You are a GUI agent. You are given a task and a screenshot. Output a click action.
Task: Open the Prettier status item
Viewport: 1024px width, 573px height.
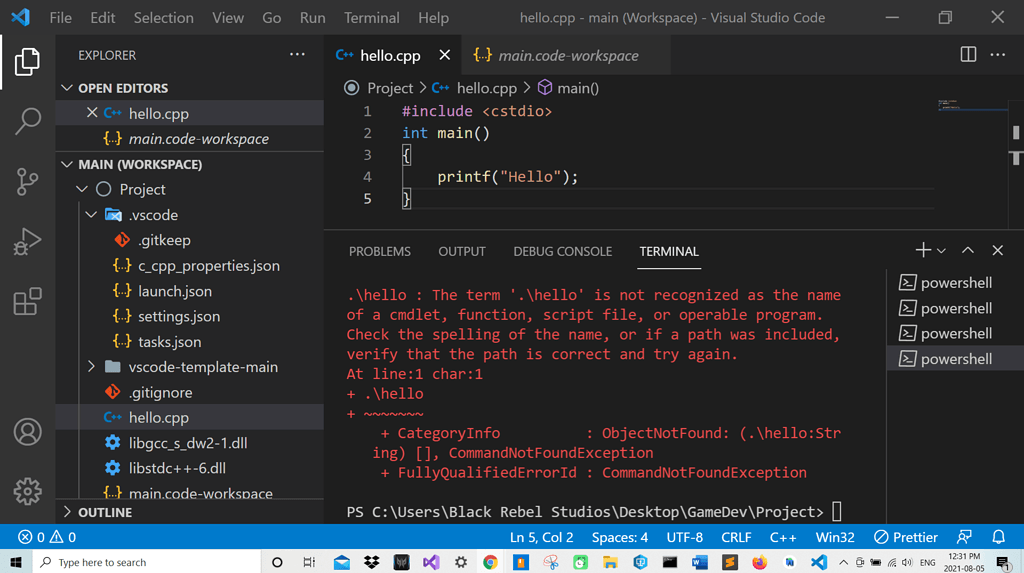tap(906, 537)
